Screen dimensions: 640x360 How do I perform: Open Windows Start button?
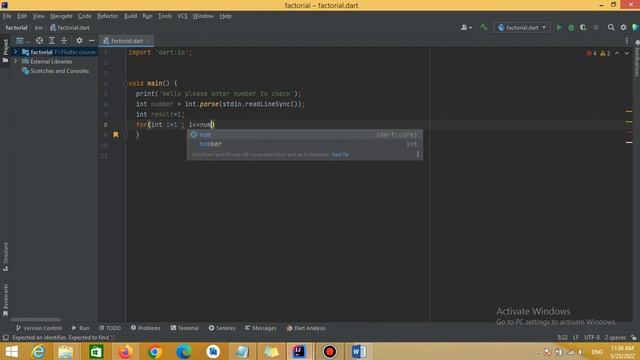coord(11,351)
